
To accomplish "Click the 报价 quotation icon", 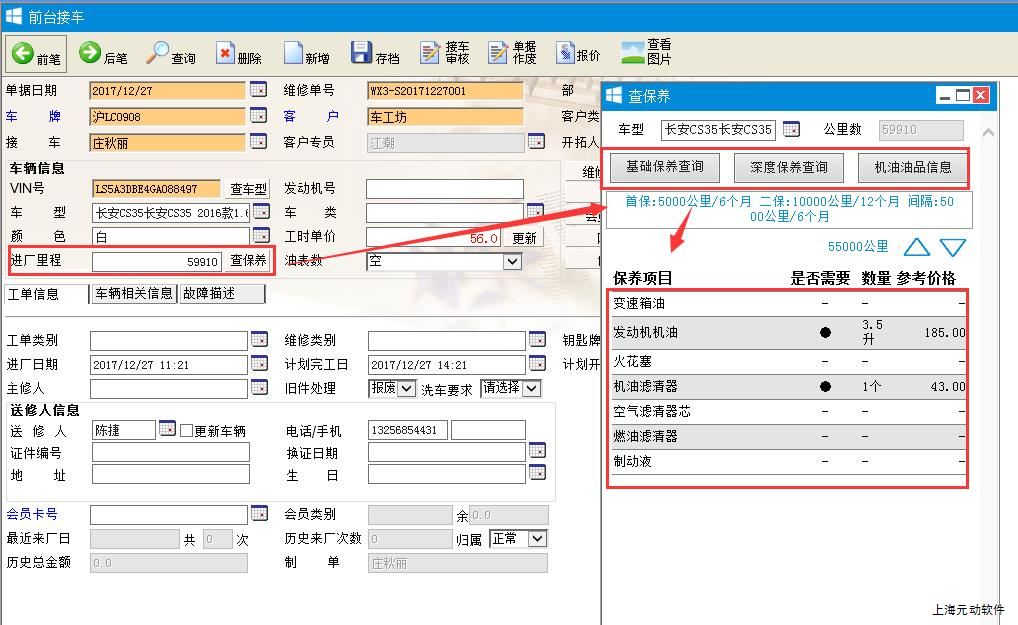I will [x=565, y=53].
